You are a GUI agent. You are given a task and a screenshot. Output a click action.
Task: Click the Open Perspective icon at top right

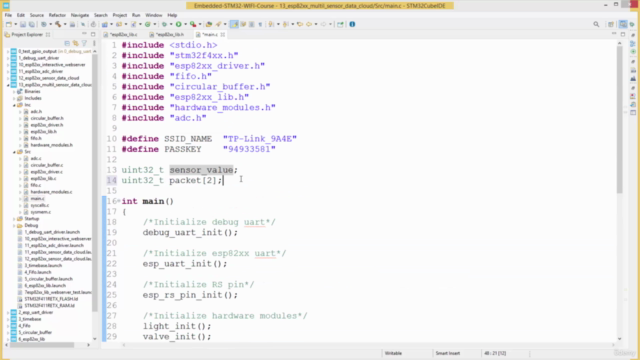point(611,24)
